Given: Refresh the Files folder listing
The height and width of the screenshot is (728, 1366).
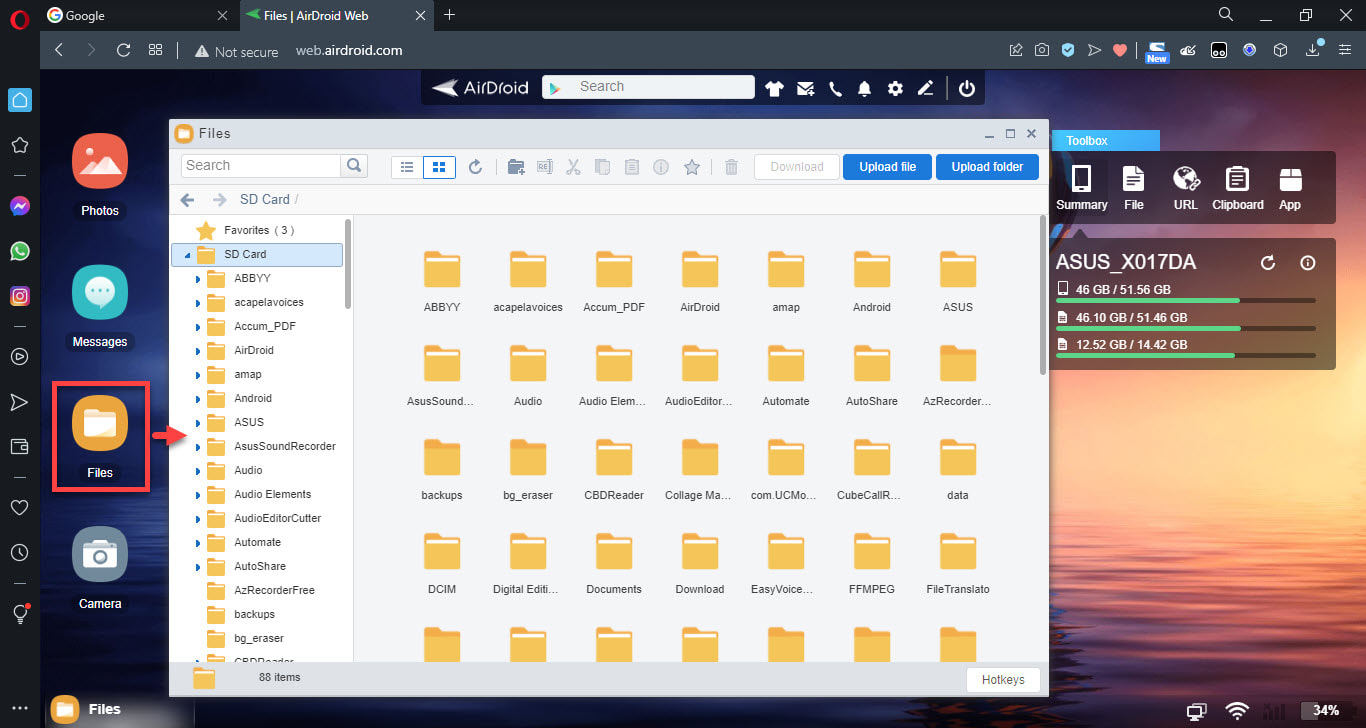Looking at the screenshot, I should point(476,167).
